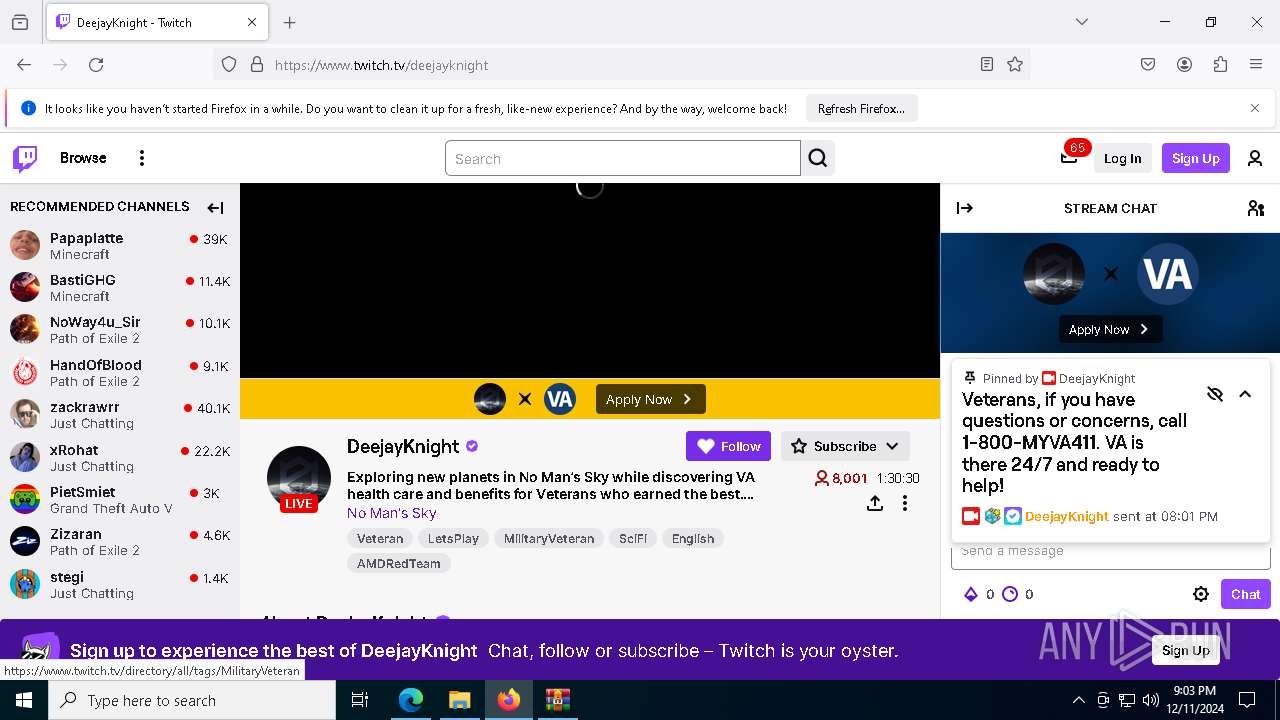Open Task View on the taskbar
The height and width of the screenshot is (720, 1280).
pos(360,700)
